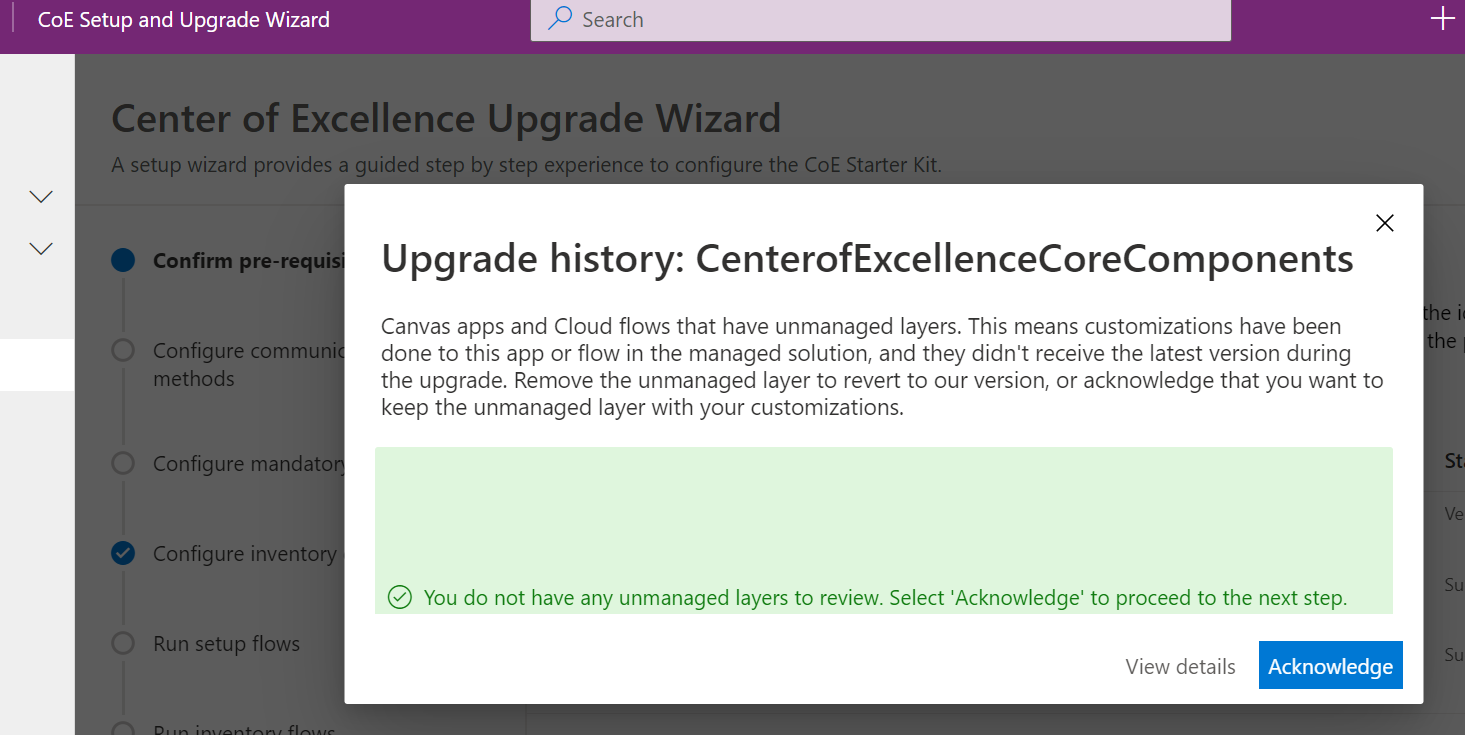Viewport: 1465px width, 735px height.
Task: Click the CoE Setup and Upgrade Wizard title
Action: pos(182,19)
